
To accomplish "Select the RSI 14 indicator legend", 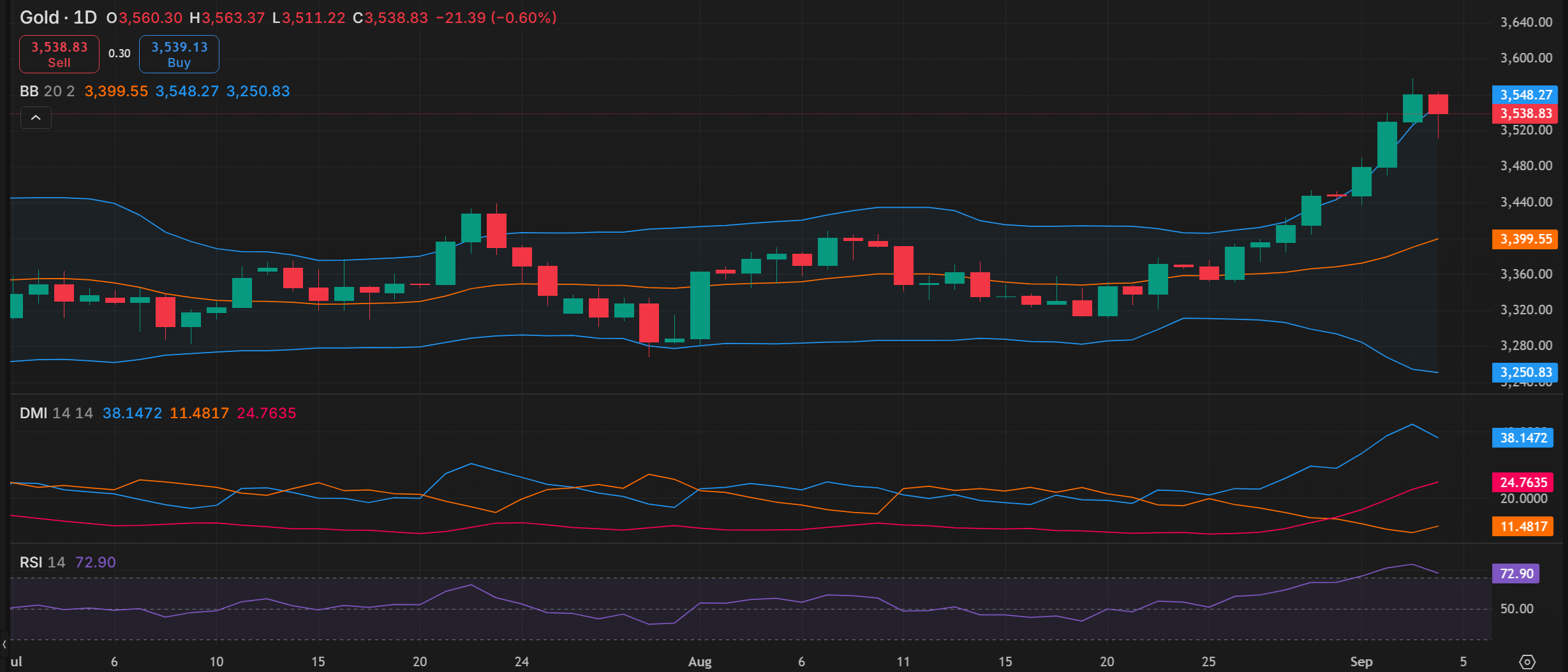I will (42, 562).
